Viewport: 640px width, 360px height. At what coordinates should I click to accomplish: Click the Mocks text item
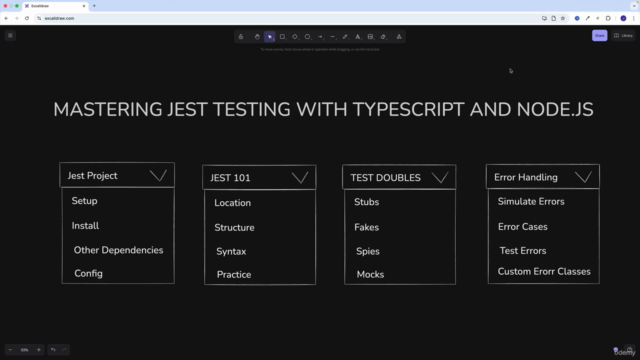[x=370, y=275]
